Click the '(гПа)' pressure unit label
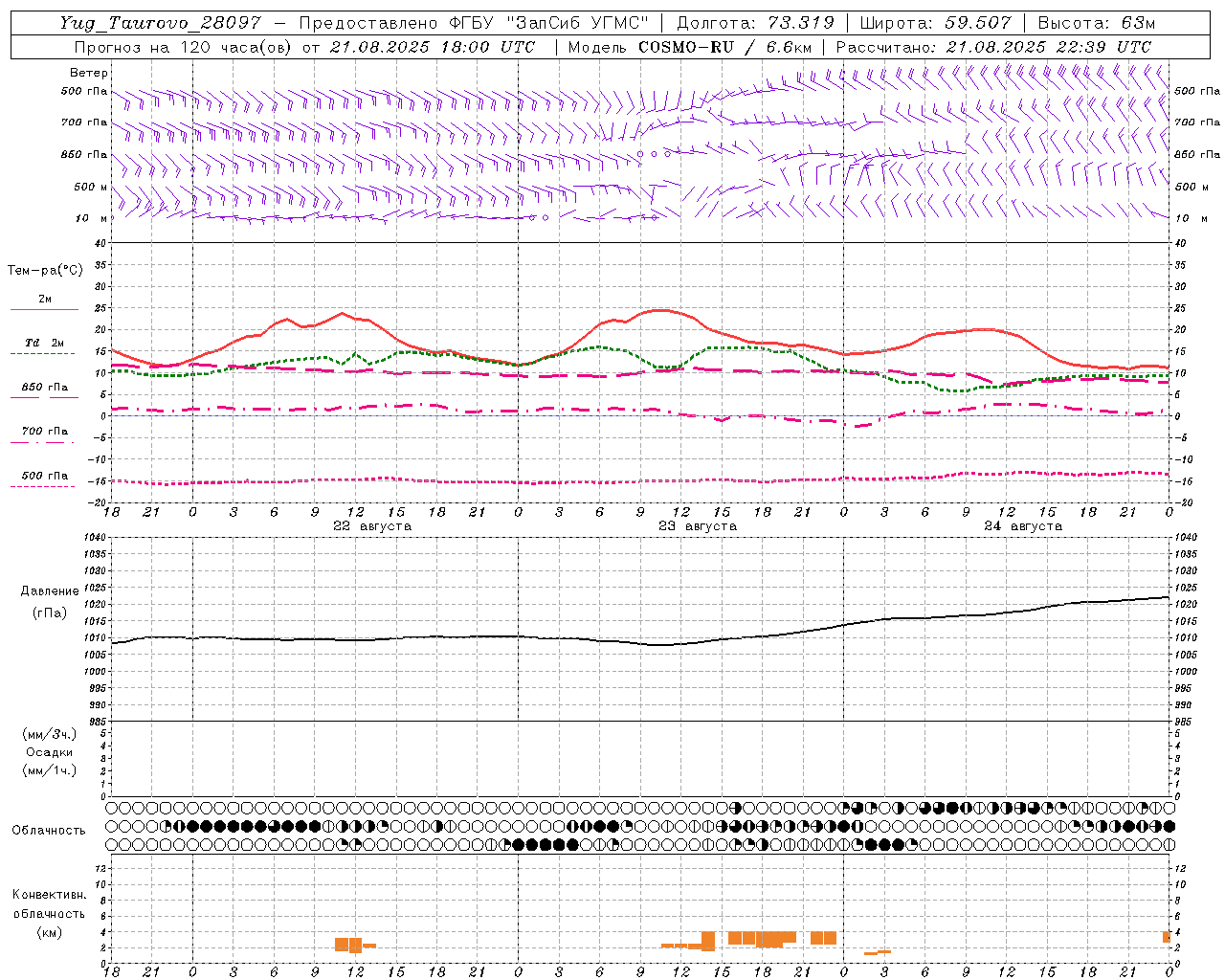This screenshot has width=1225, height=980. (50, 613)
